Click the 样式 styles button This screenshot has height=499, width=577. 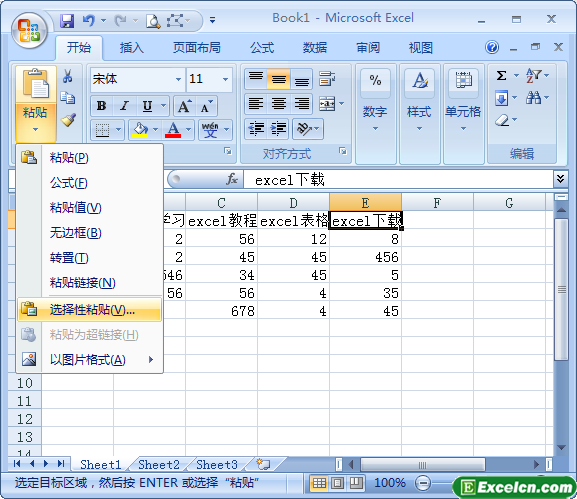tap(419, 114)
